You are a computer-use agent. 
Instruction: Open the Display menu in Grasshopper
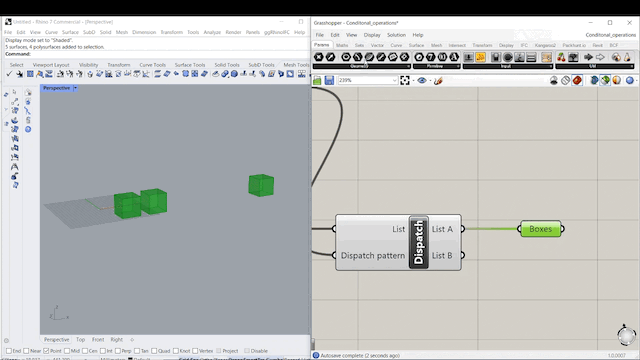(372, 35)
